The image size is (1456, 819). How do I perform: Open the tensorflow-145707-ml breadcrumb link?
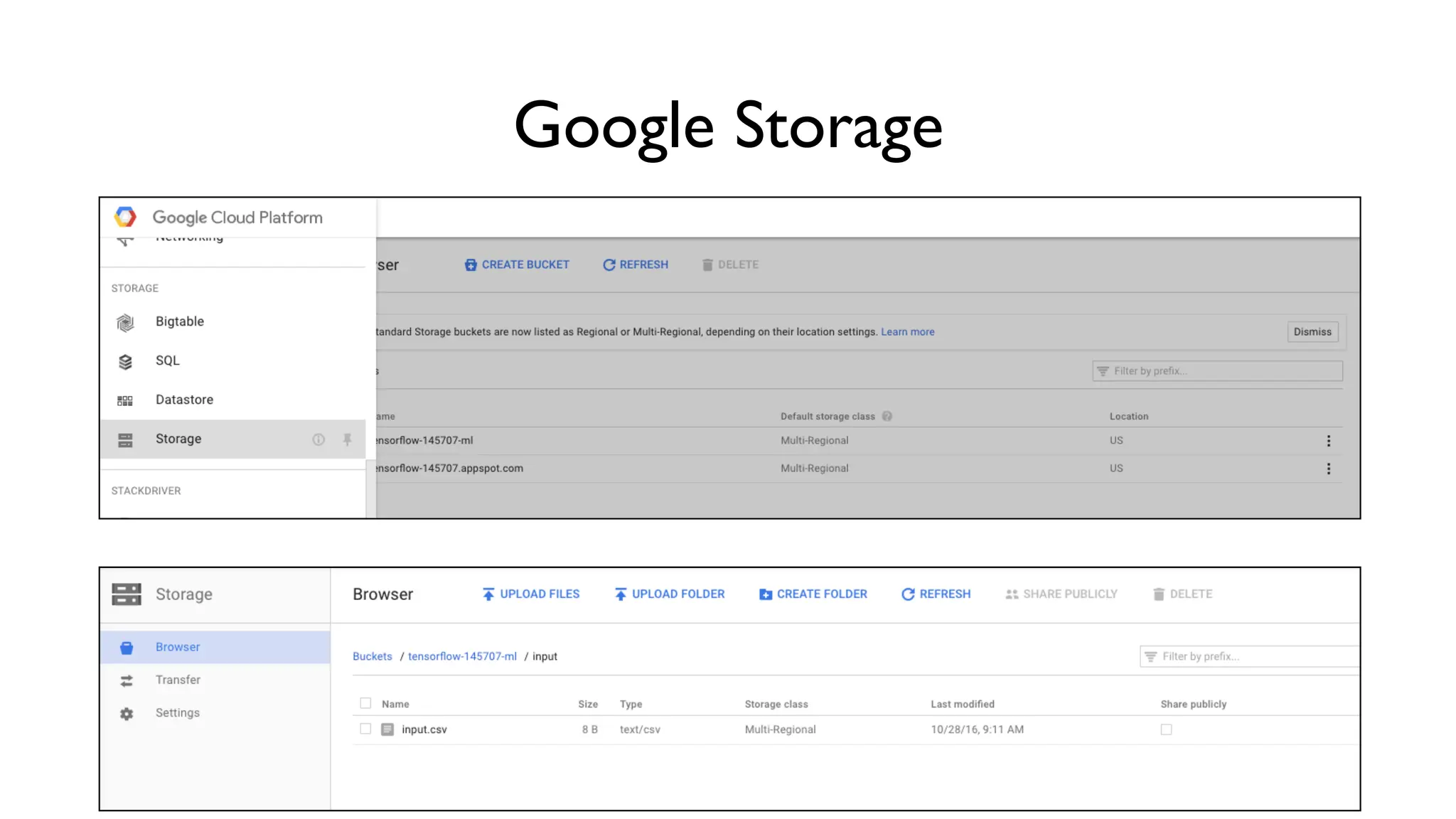[462, 656]
